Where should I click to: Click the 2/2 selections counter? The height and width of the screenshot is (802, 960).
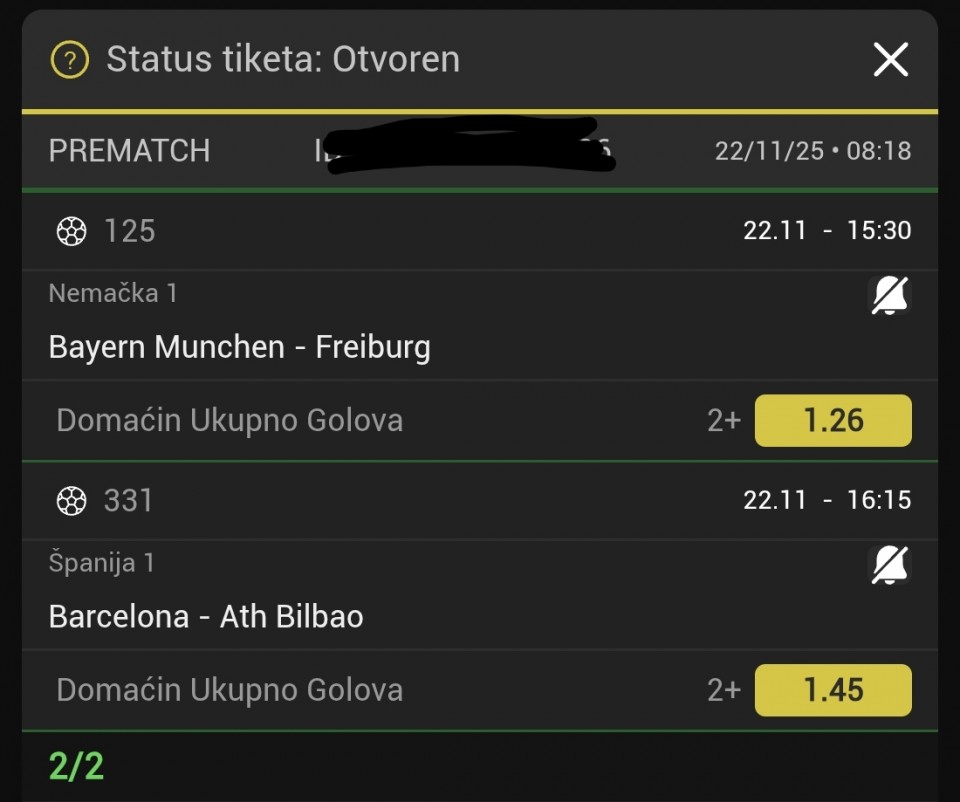click(x=76, y=766)
